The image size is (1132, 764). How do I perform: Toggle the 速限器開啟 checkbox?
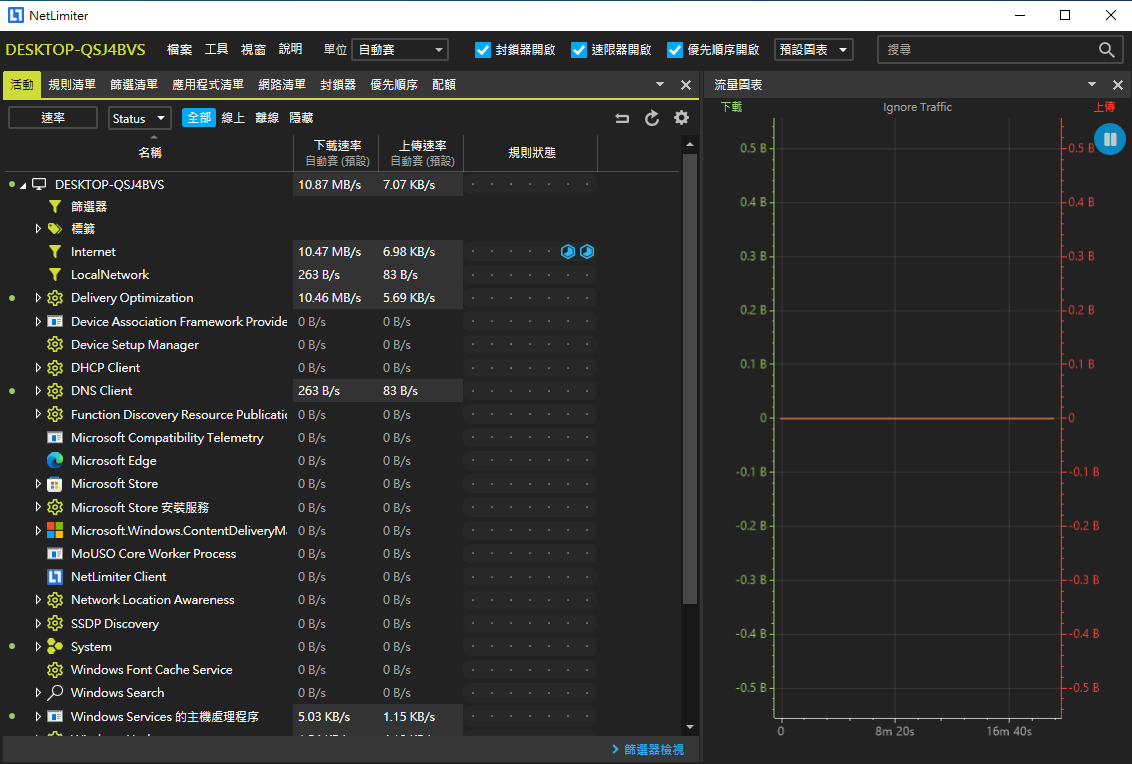click(x=578, y=50)
